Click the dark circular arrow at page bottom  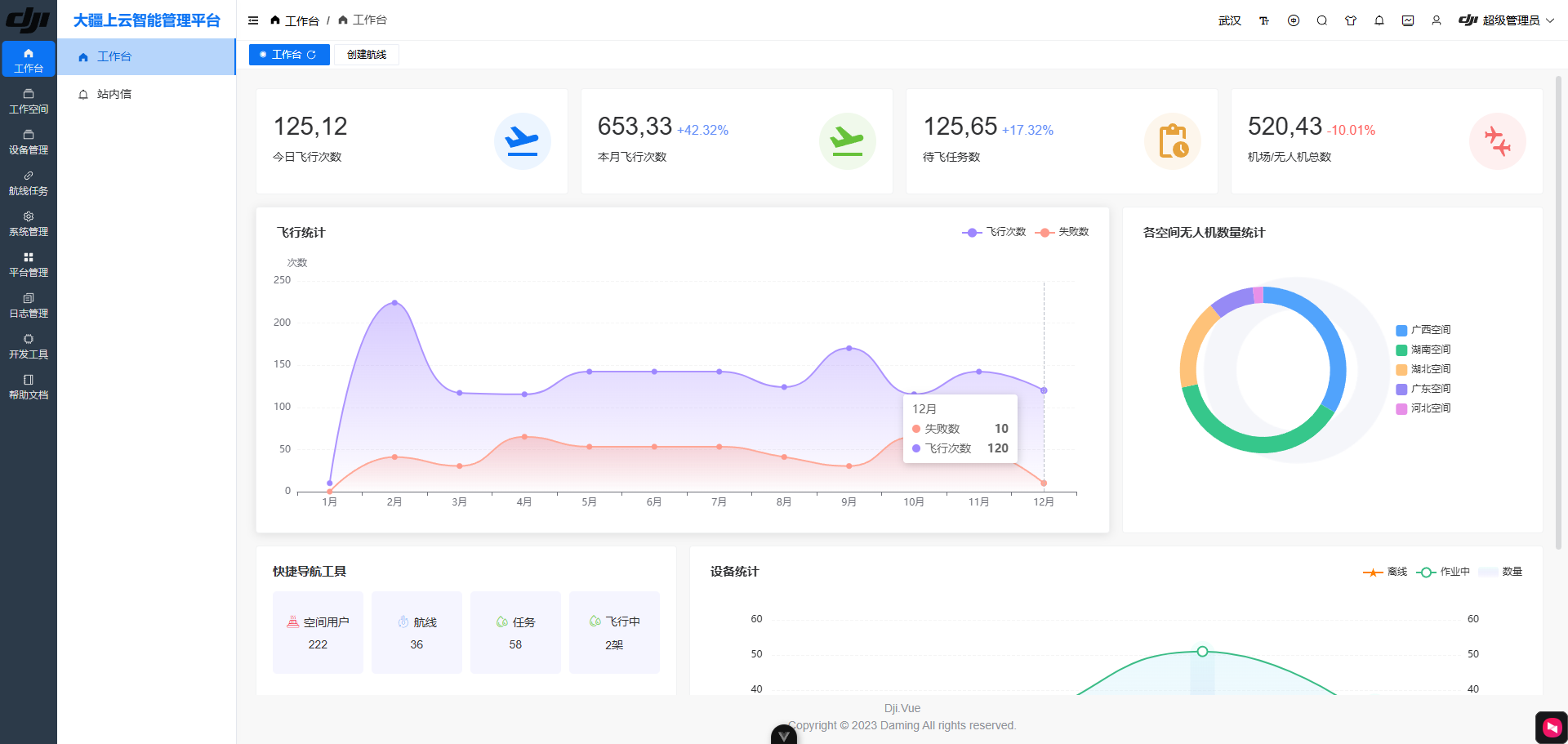click(x=784, y=734)
